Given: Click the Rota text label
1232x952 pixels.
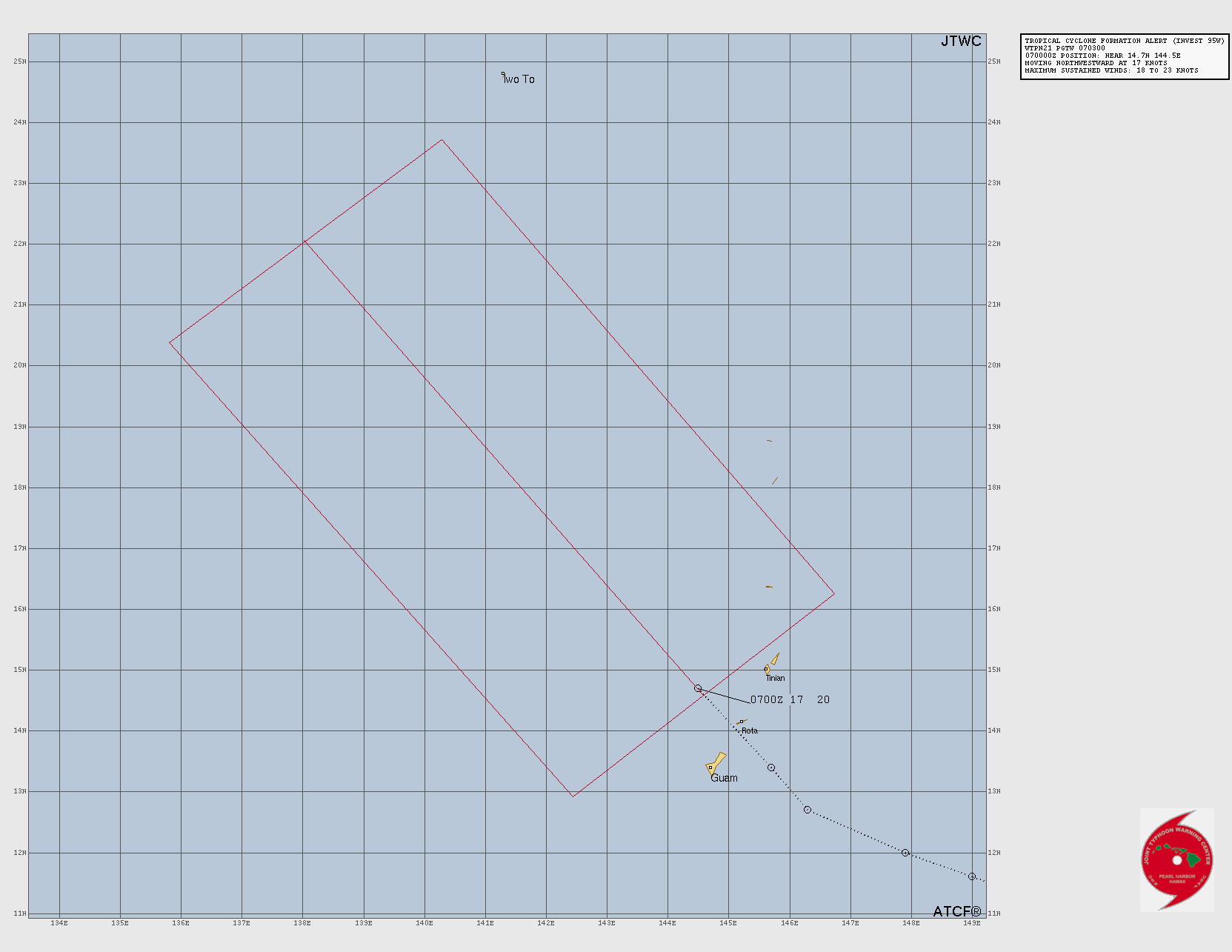Looking at the screenshot, I should (749, 730).
